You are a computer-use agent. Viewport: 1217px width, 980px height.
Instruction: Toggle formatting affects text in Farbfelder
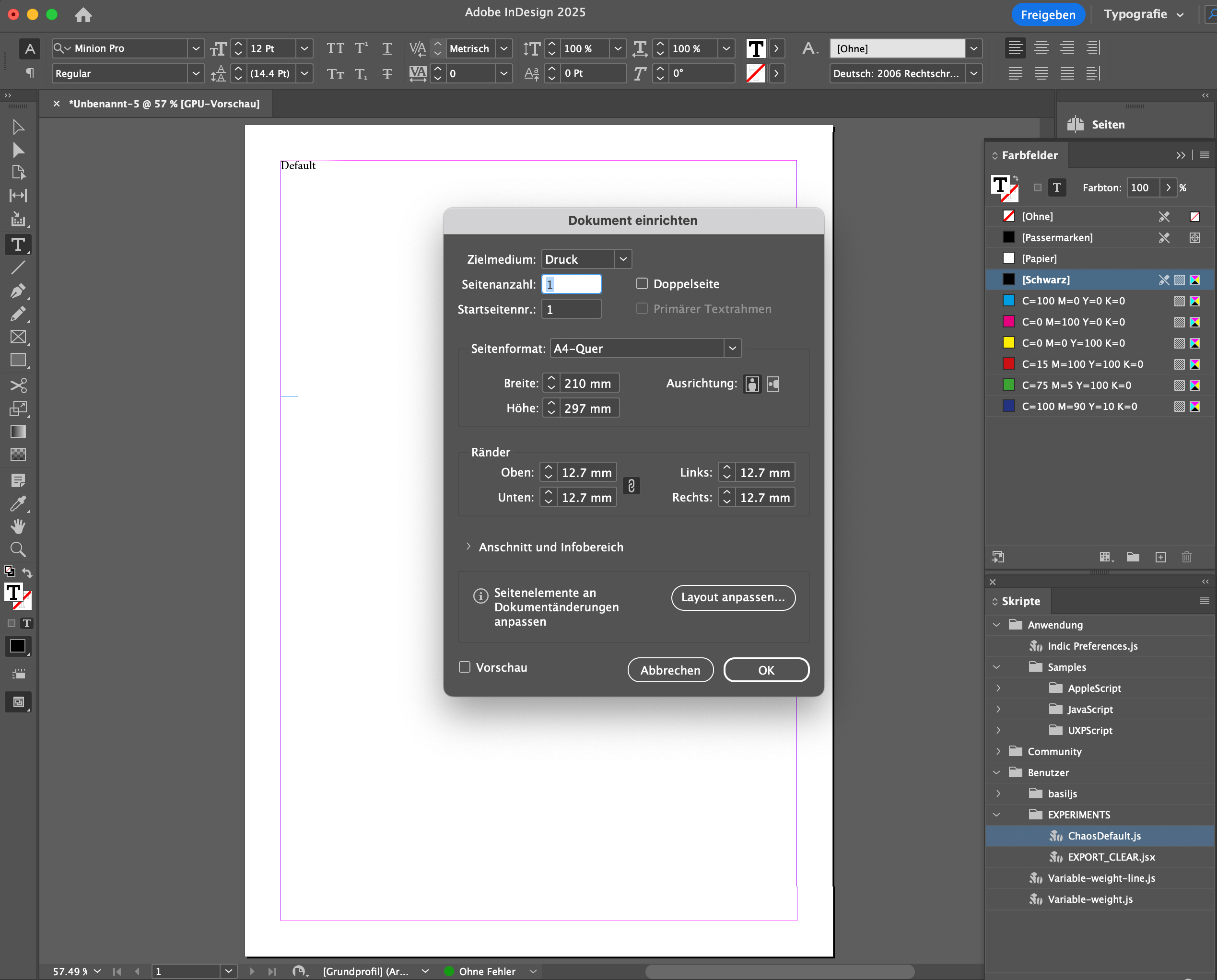point(1057,187)
